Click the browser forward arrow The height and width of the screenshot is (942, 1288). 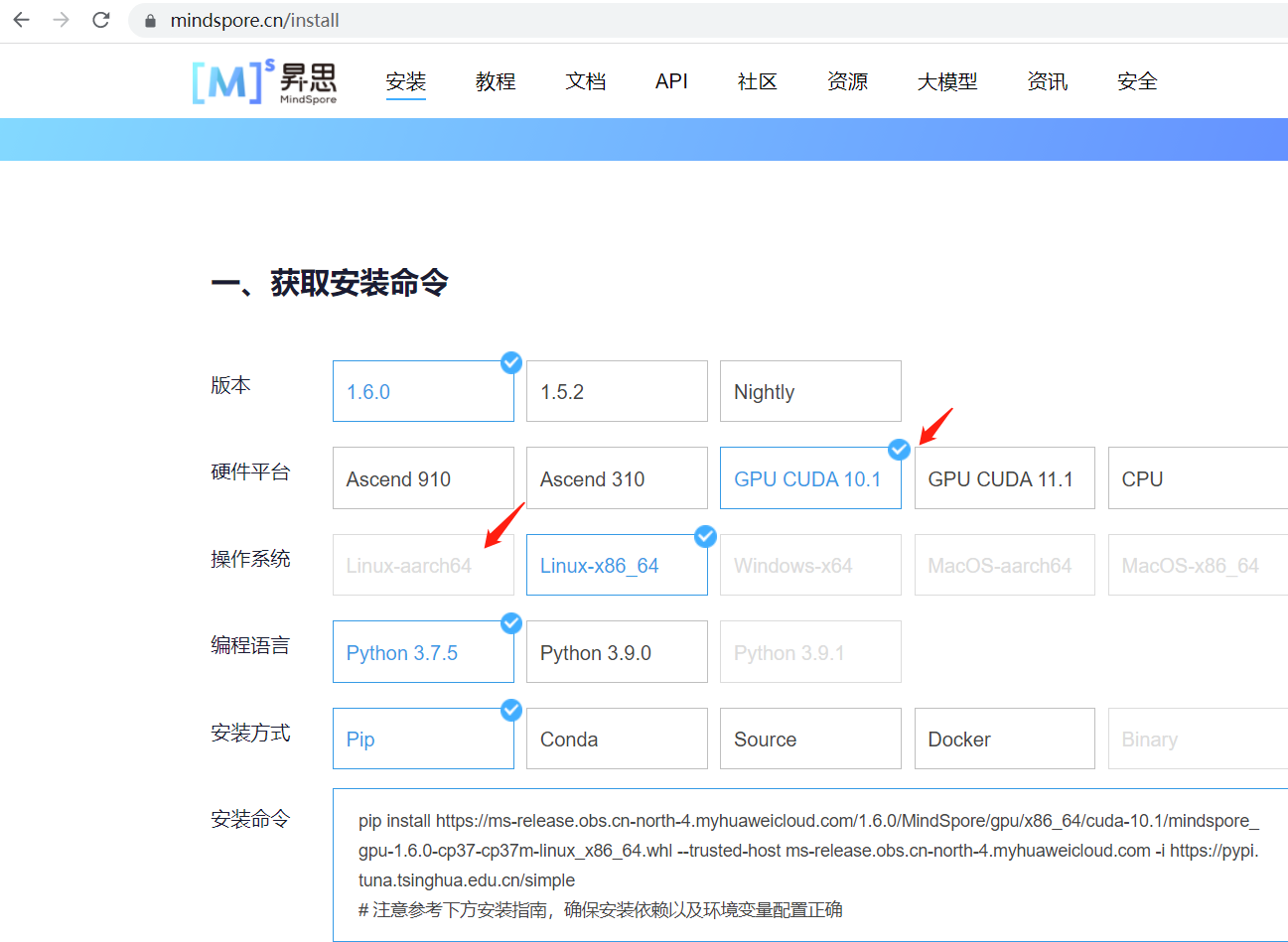click(x=62, y=20)
